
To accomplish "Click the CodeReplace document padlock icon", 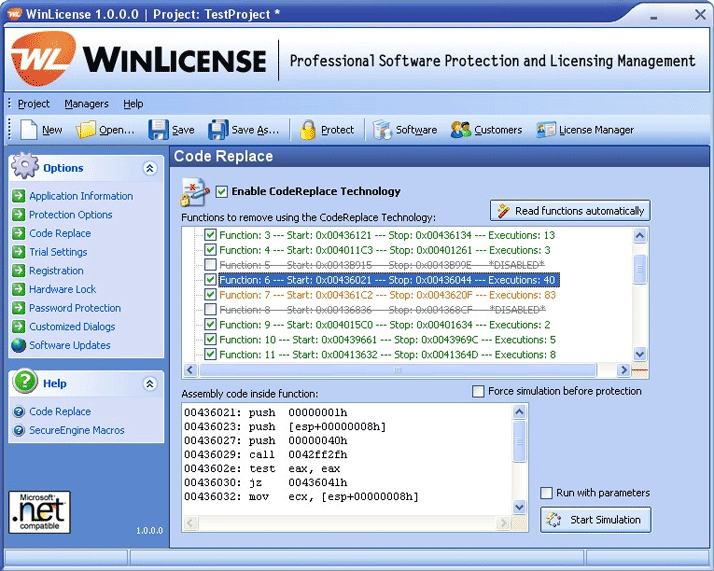I will (x=195, y=192).
